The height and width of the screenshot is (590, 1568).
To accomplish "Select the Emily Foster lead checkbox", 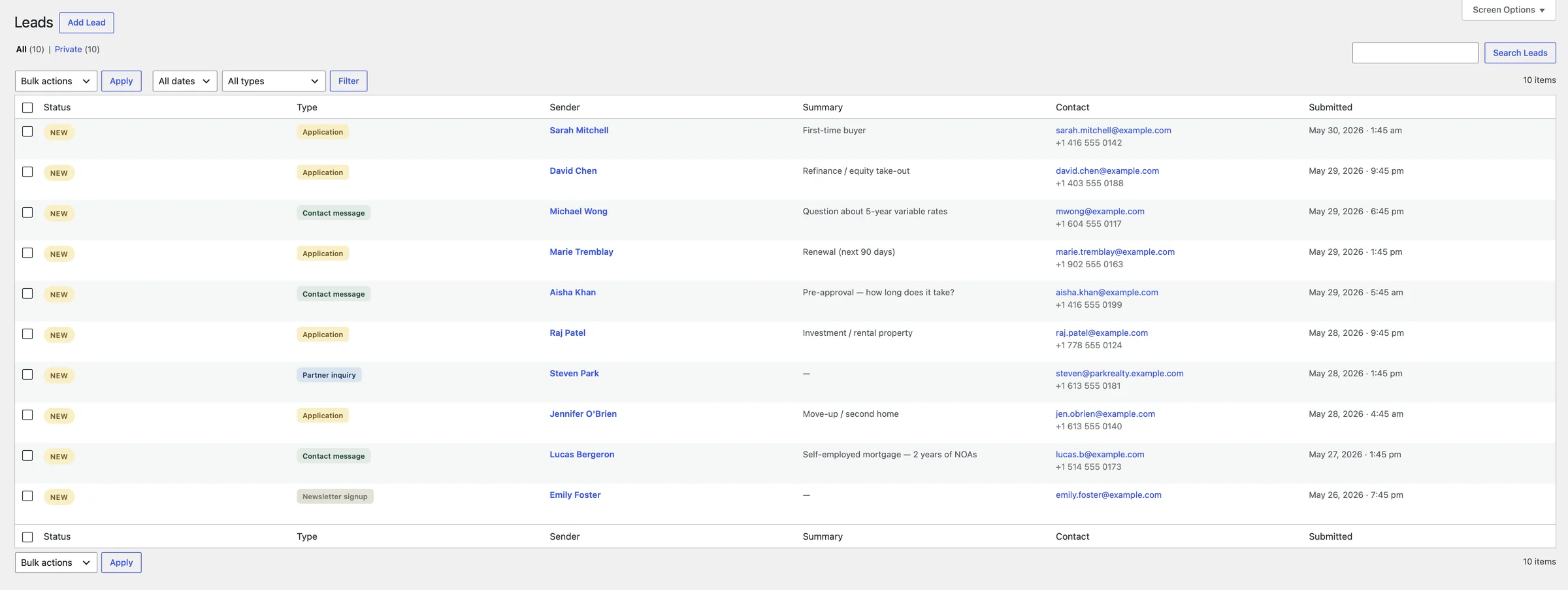I will coord(27,496).
